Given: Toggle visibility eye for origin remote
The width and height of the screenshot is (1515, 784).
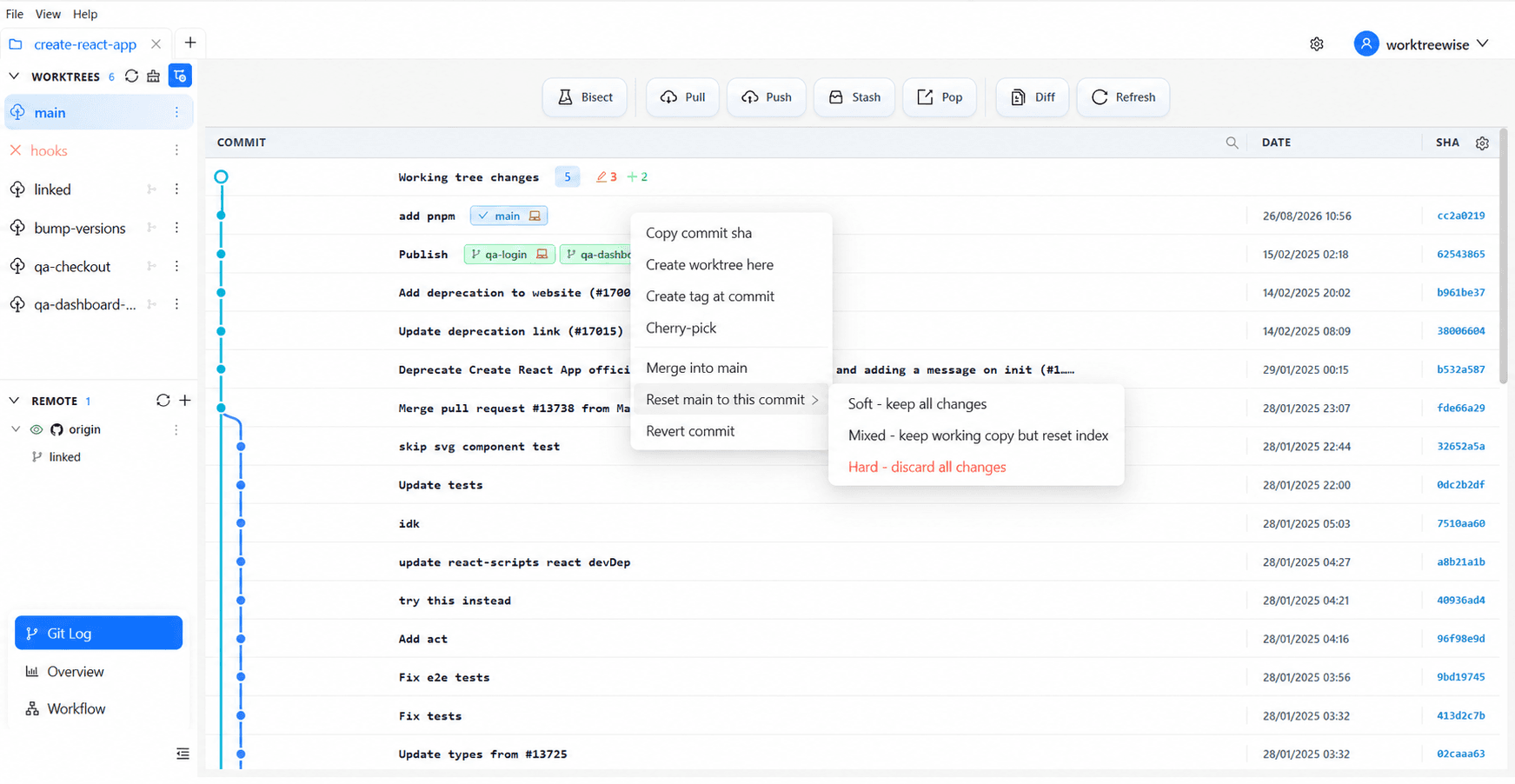Looking at the screenshot, I should click(x=37, y=429).
